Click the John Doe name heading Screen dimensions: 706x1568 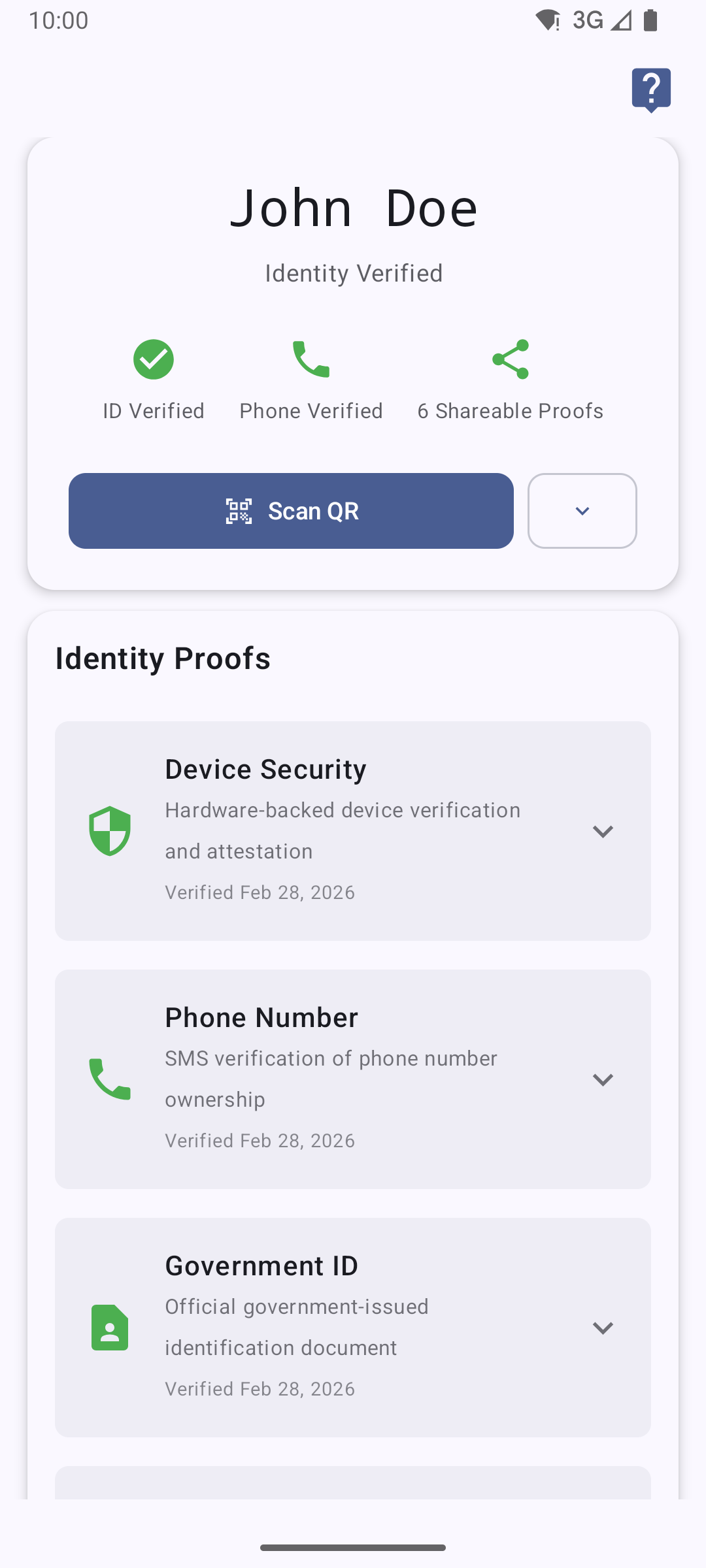353,206
